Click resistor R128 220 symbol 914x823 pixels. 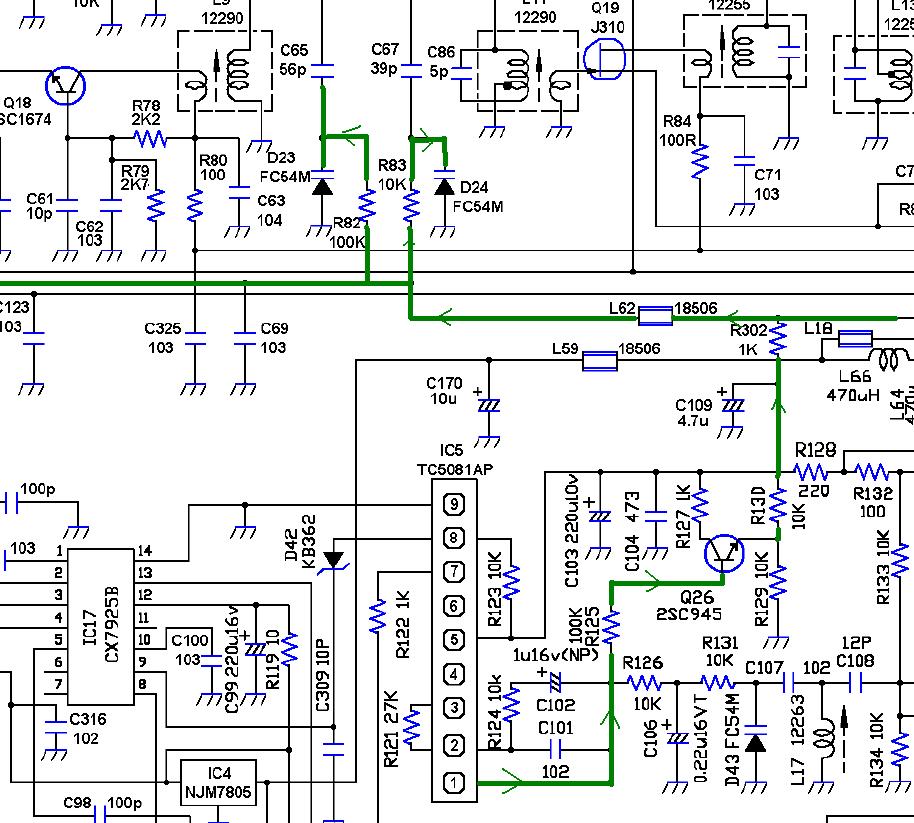click(x=811, y=472)
